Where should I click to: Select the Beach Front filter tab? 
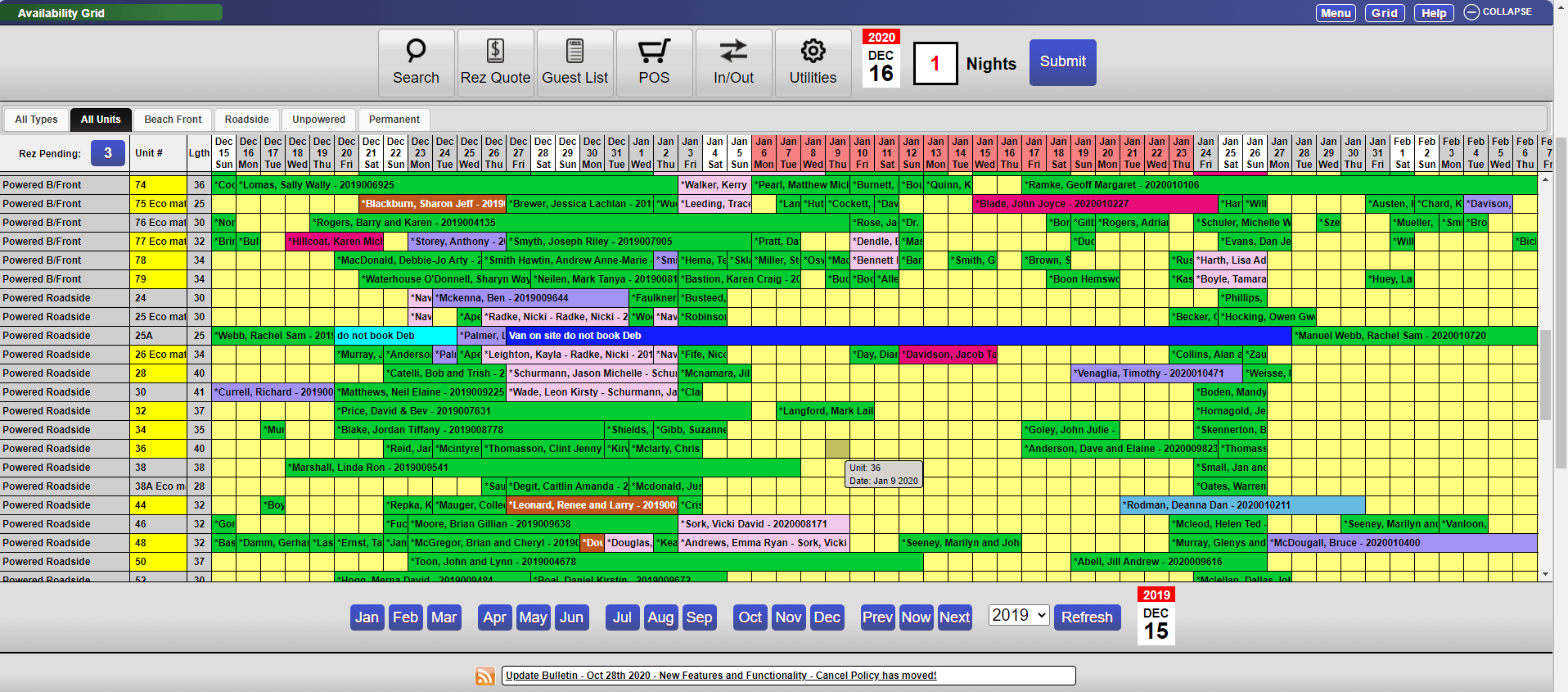[x=173, y=120]
